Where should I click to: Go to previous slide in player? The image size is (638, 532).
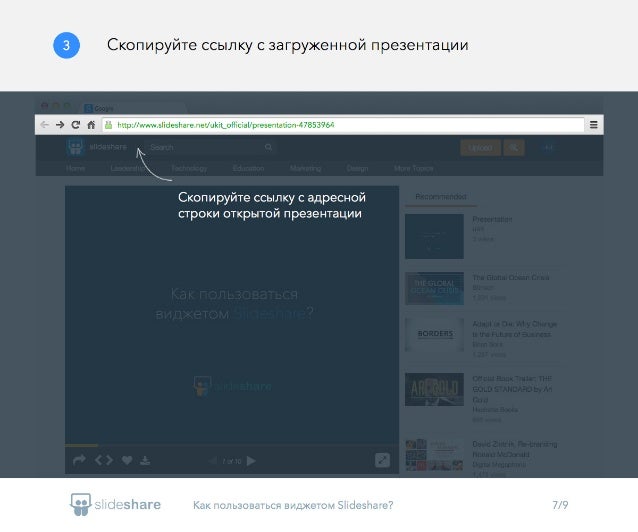212,461
